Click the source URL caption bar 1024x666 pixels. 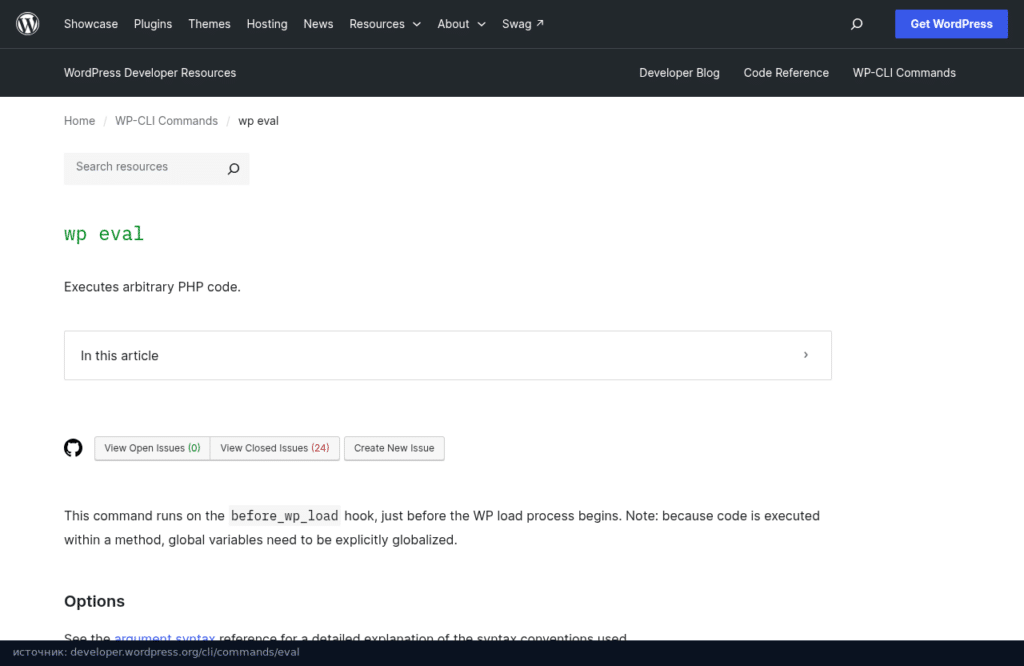click(512, 652)
